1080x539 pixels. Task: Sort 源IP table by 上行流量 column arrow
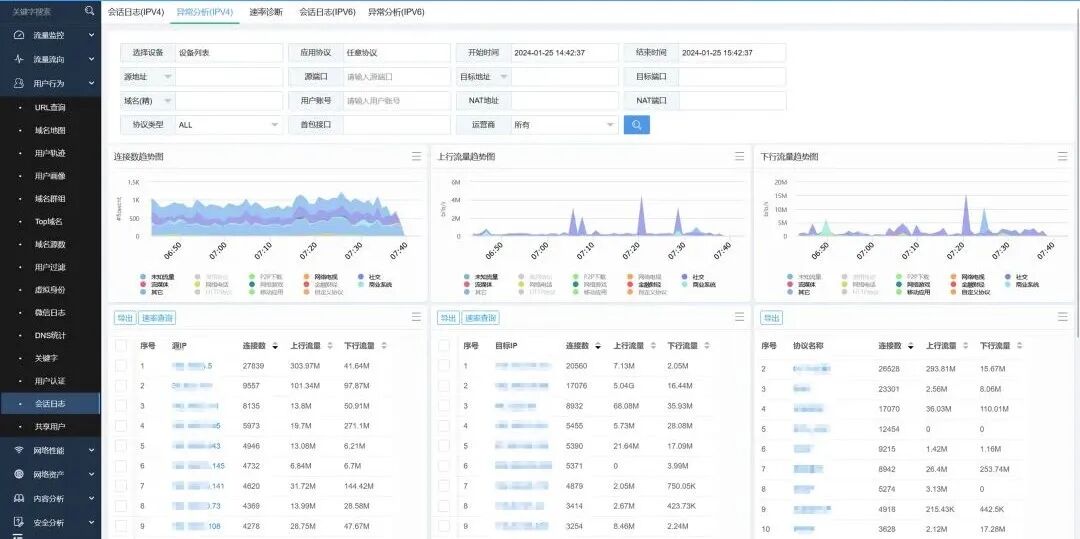[x=330, y=346]
